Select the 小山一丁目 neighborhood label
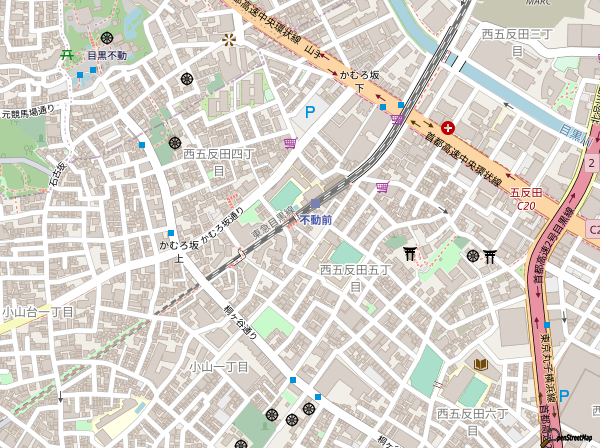This screenshot has width=600, height=448. [x=219, y=367]
